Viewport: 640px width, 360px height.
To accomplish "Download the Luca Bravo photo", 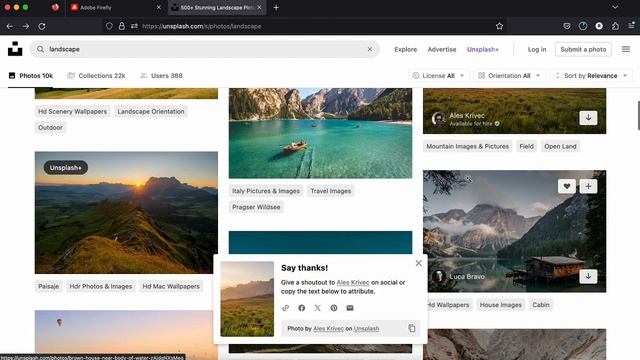I will click(x=588, y=276).
